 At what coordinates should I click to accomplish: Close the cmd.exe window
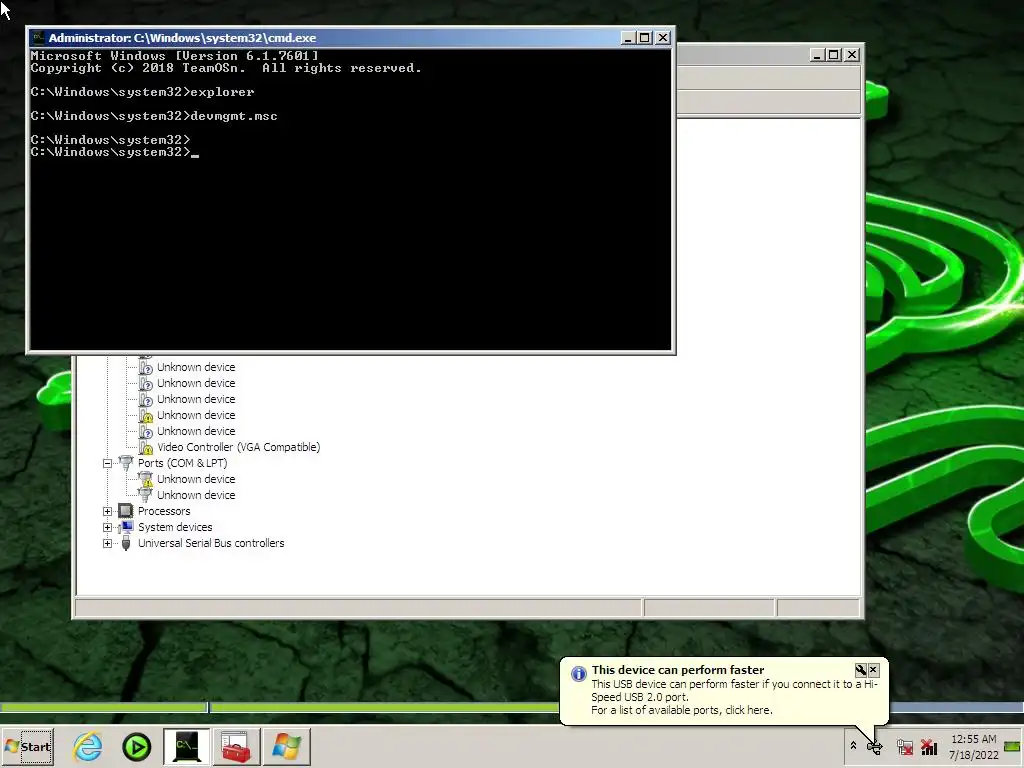click(x=663, y=38)
